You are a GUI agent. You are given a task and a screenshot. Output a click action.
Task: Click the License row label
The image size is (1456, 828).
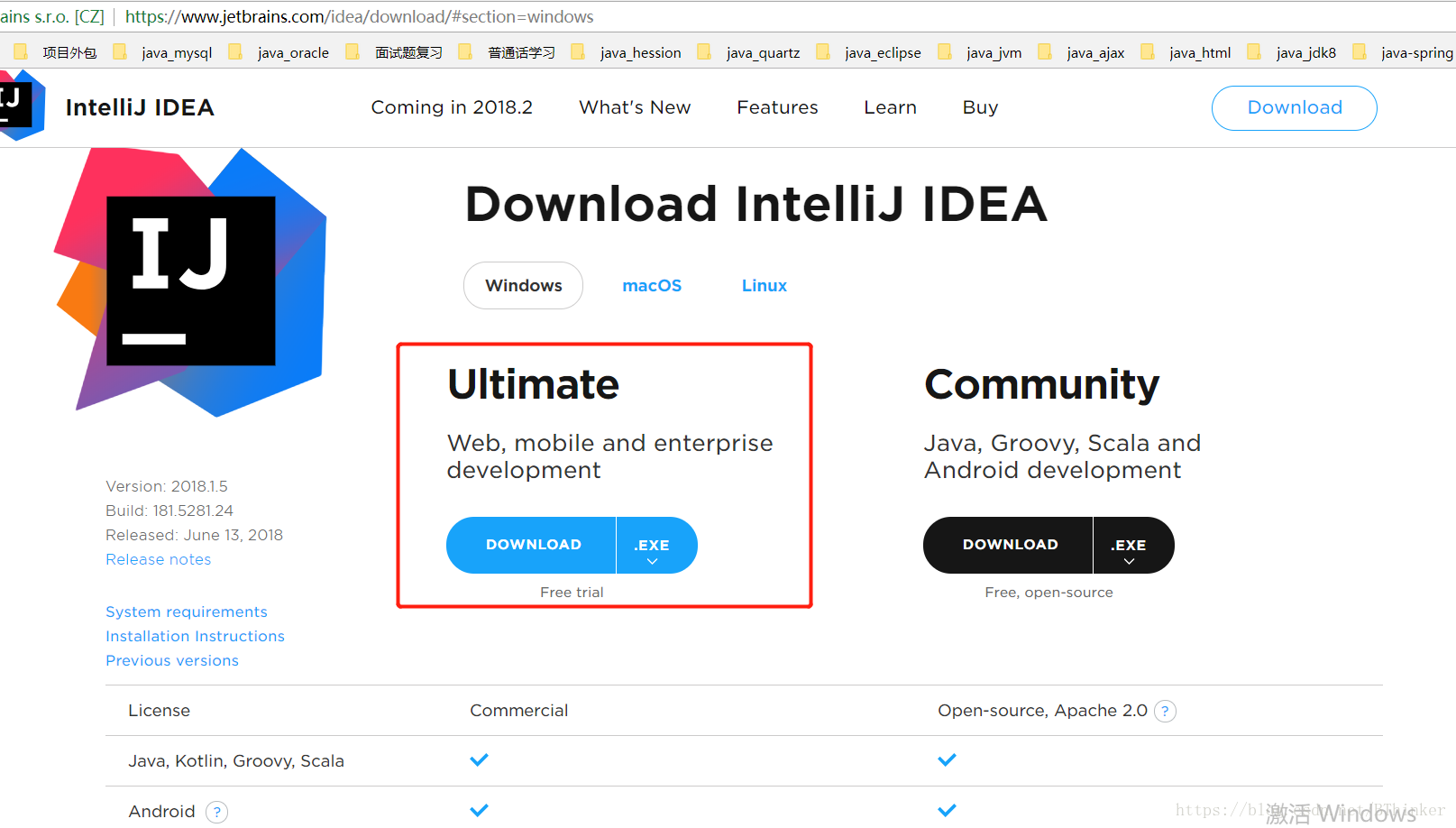(159, 711)
